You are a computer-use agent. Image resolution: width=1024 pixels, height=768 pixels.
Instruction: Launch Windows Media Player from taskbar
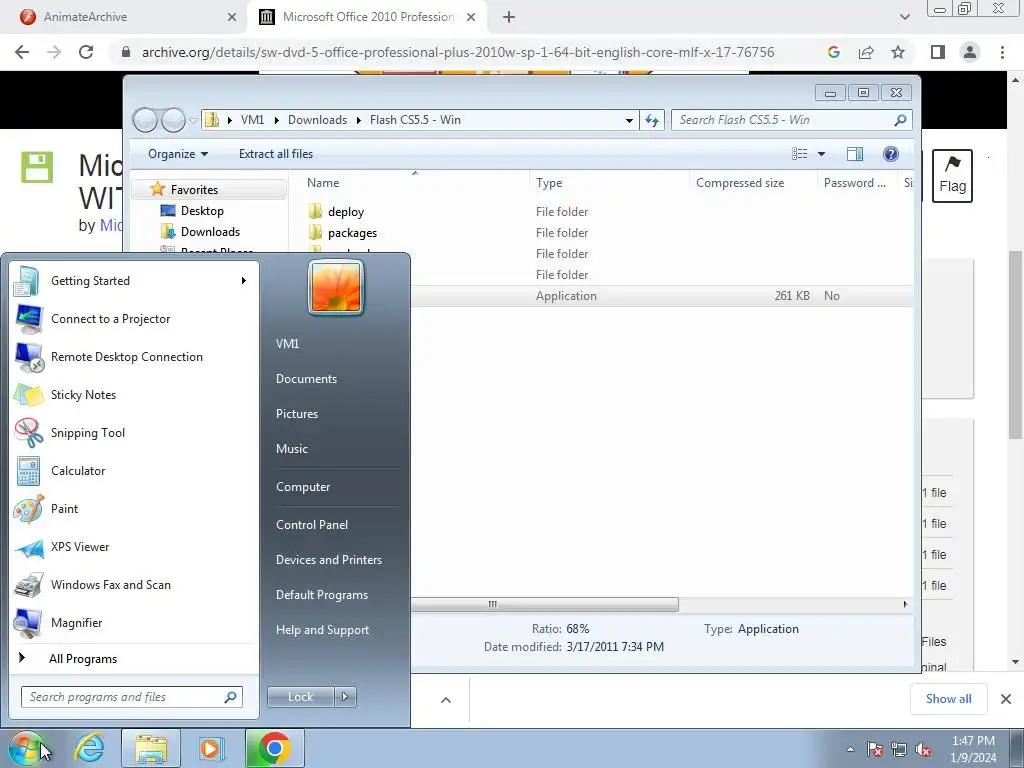(x=212, y=748)
